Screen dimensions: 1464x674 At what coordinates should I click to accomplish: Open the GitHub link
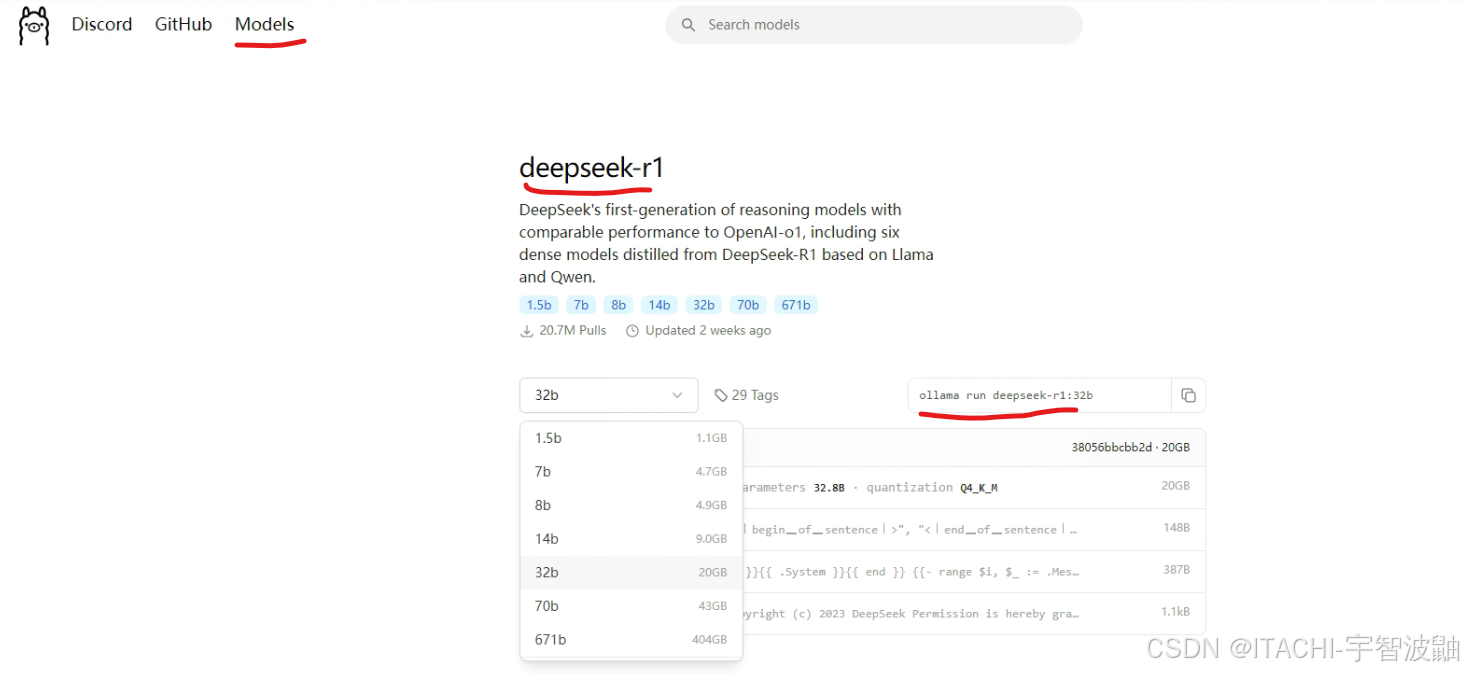click(x=183, y=24)
